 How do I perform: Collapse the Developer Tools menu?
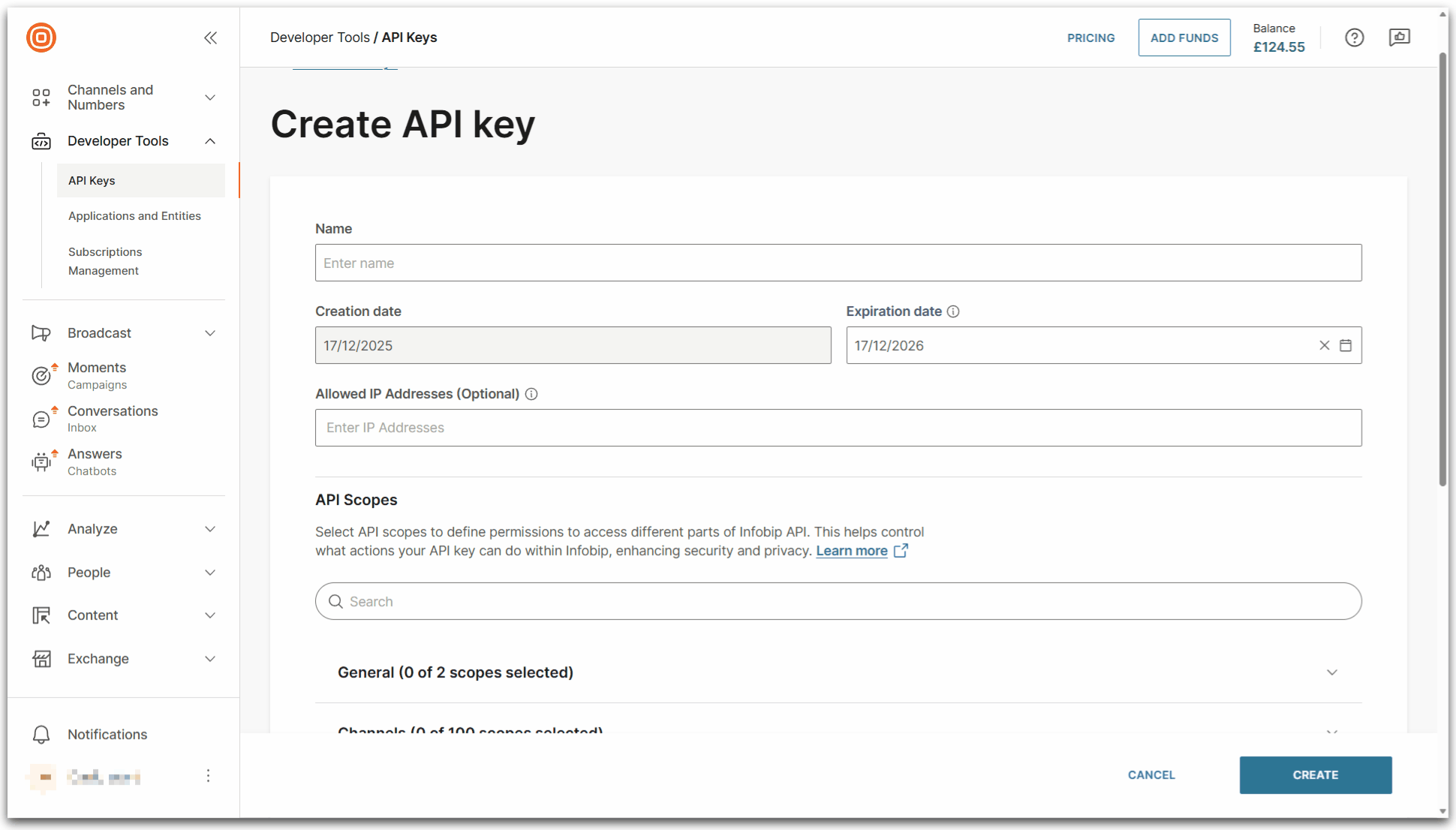(x=209, y=140)
